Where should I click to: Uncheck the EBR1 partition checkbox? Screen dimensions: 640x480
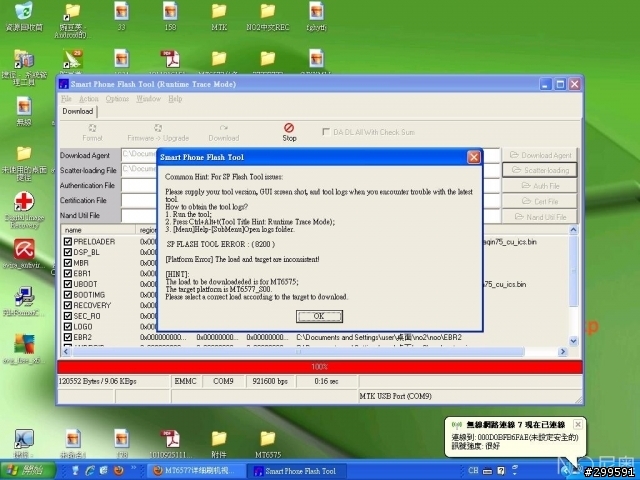pyautogui.click(x=68, y=273)
